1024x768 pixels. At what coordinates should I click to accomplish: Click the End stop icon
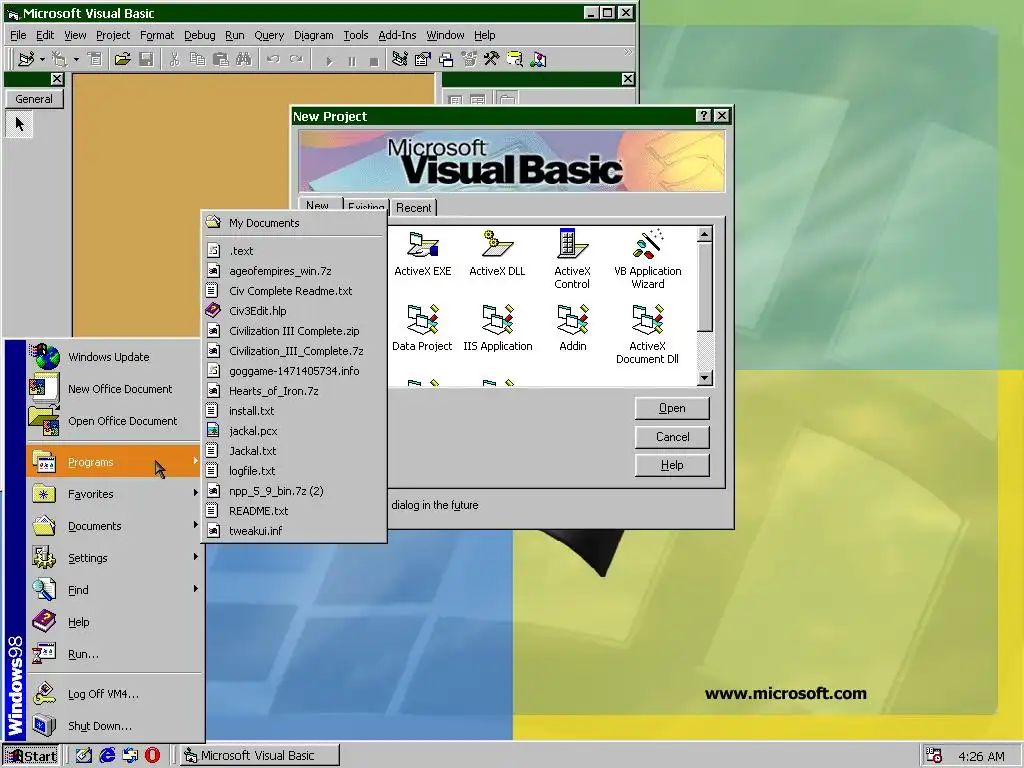[x=374, y=61]
